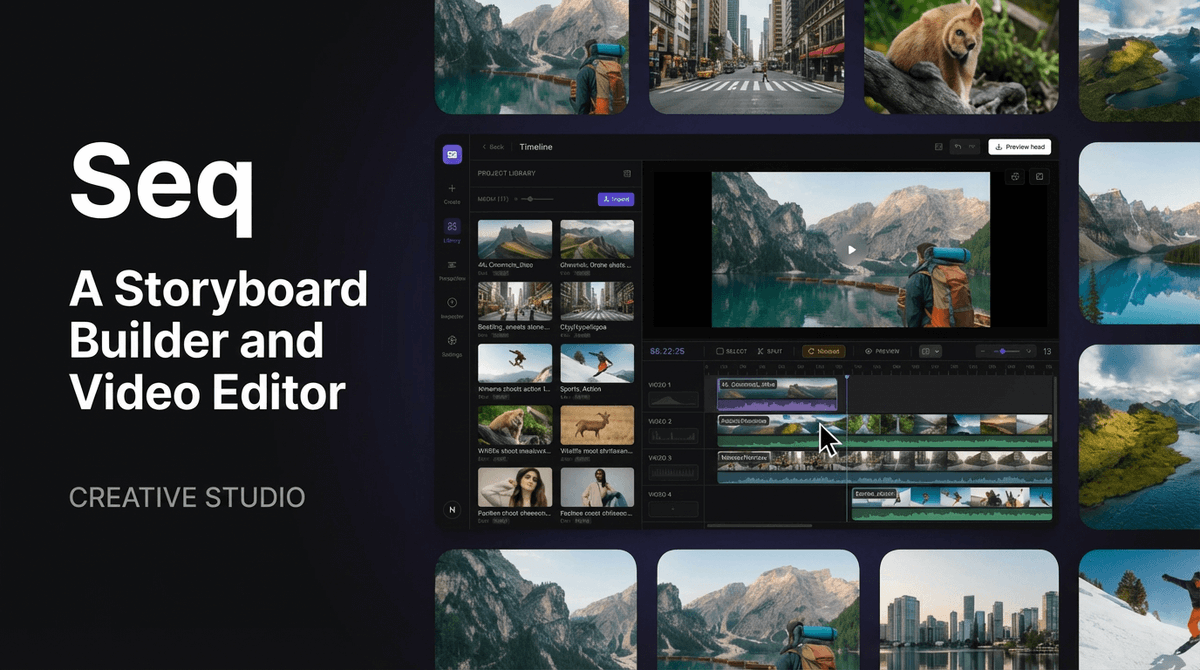This screenshot has width=1200, height=670.
Task: Undo the last edit
Action: coord(957,147)
